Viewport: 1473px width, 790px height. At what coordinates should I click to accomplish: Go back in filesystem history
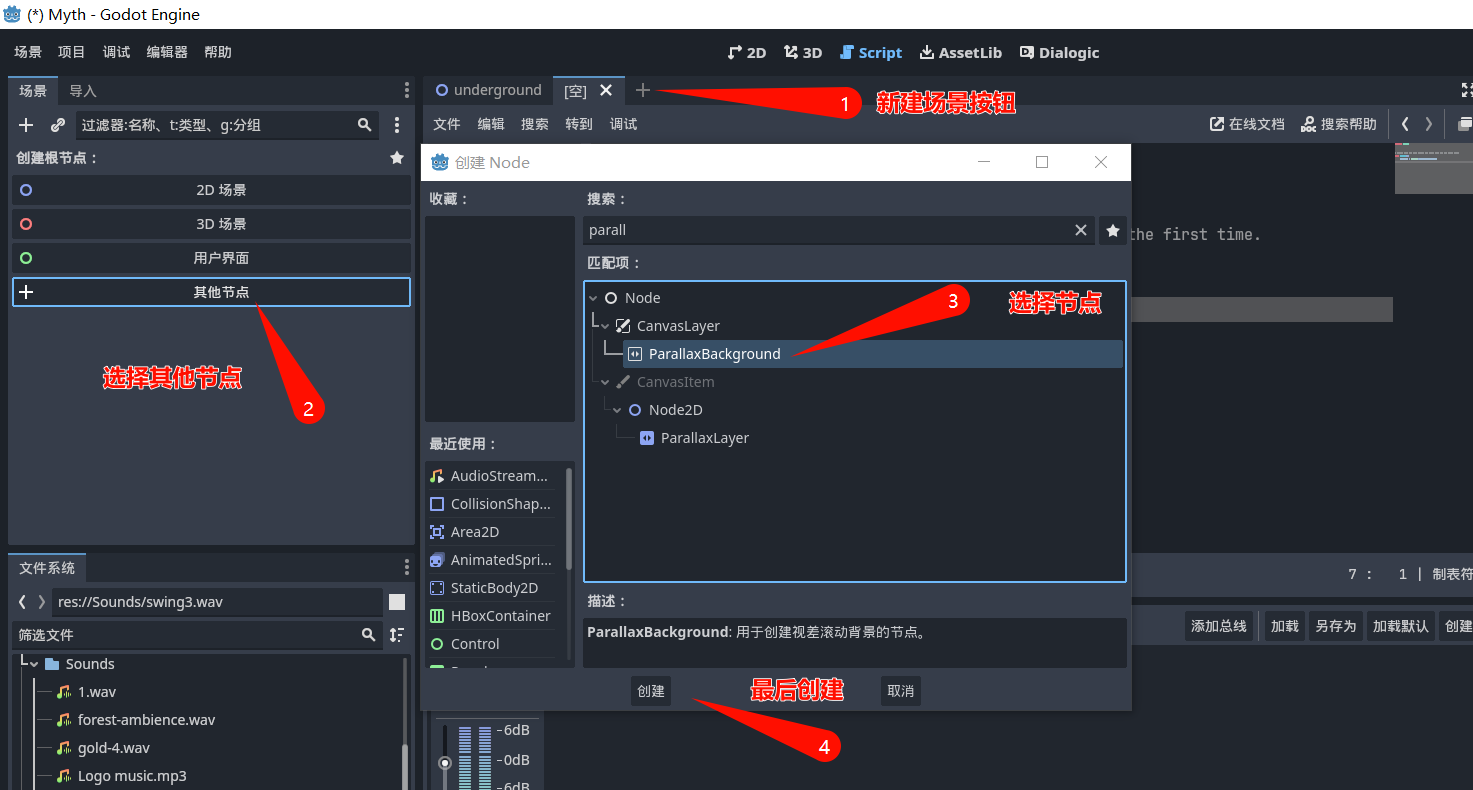coord(23,602)
